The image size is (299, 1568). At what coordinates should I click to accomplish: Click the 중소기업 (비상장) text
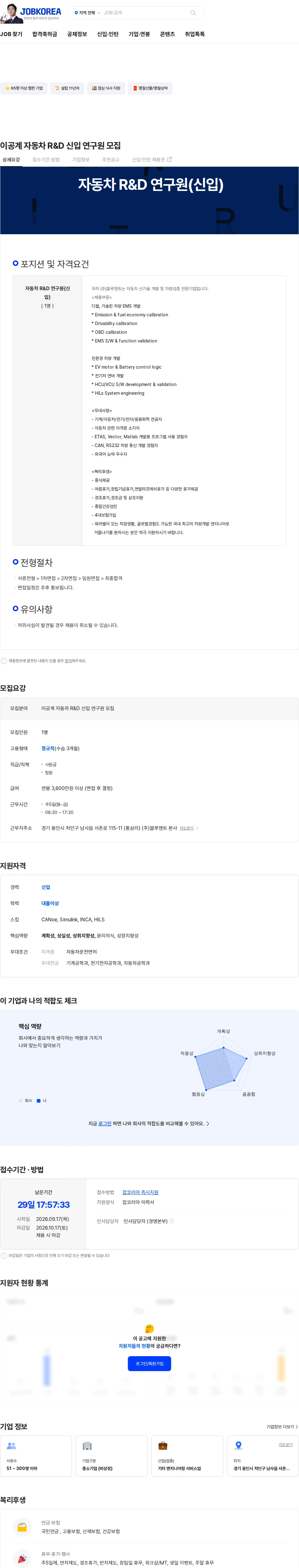tap(97, 1468)
